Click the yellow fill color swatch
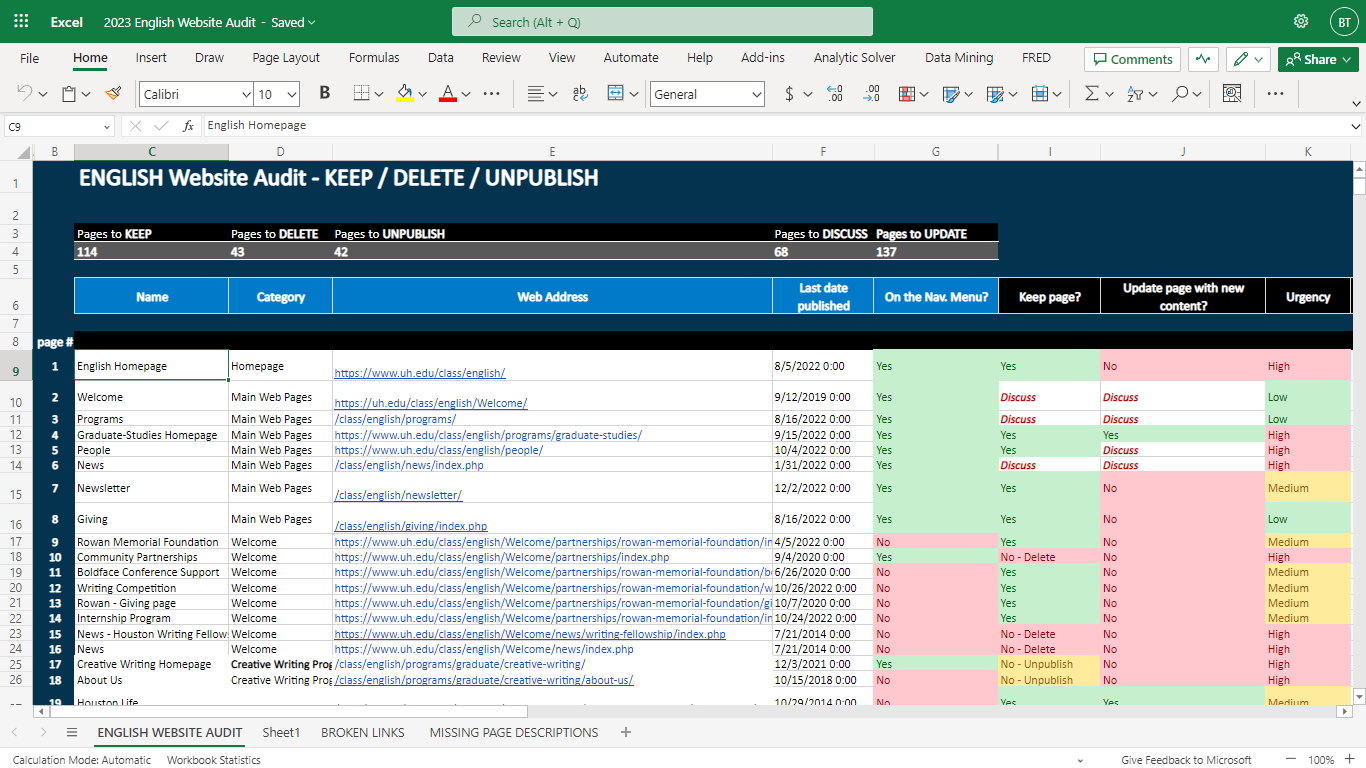The height and width of the screenshot is (768, 1366). click(x=405, y=94)
